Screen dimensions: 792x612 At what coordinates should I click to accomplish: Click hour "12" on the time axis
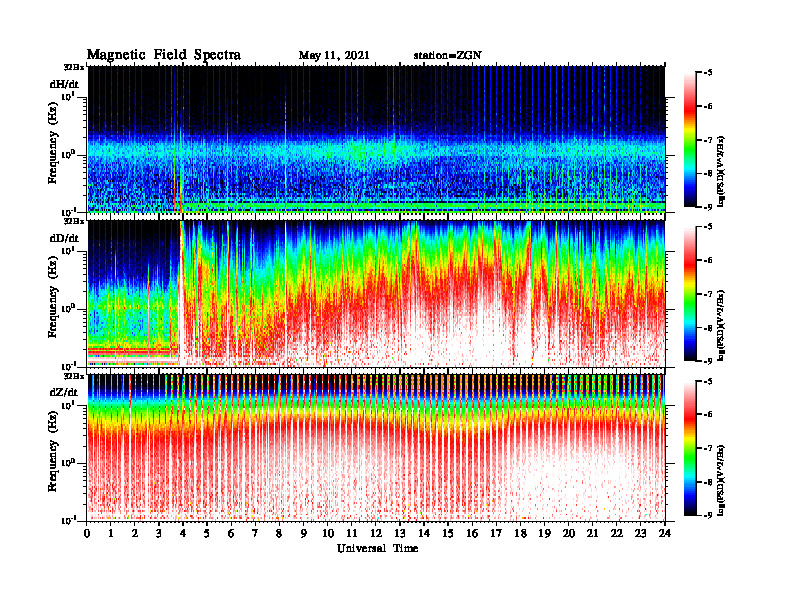point(376,534)
